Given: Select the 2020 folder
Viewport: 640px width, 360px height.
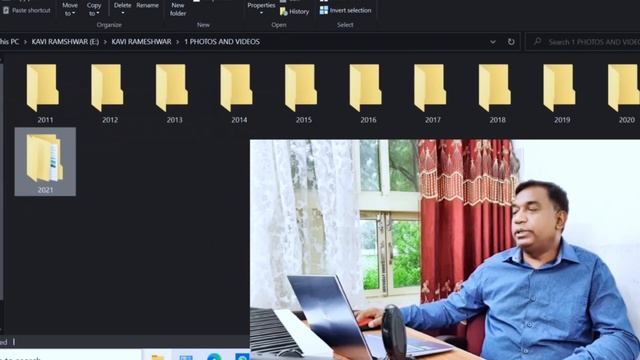Looking at the screenshot, I should pos(624,93).
